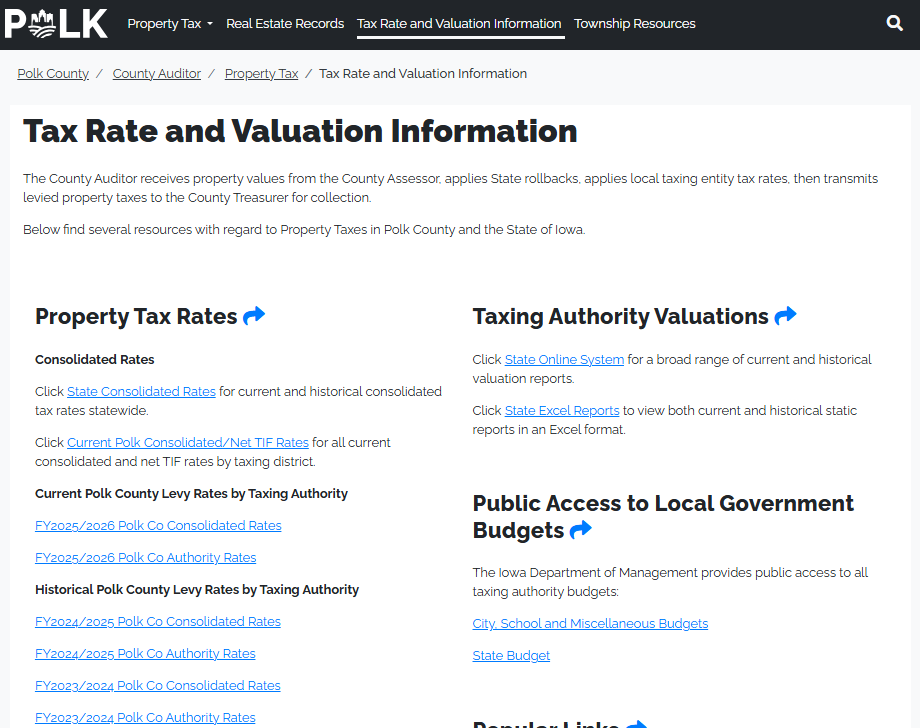Open State Consolidated Rates link
The width and height of the screenshot is (920, 728).
pos(141,391)
